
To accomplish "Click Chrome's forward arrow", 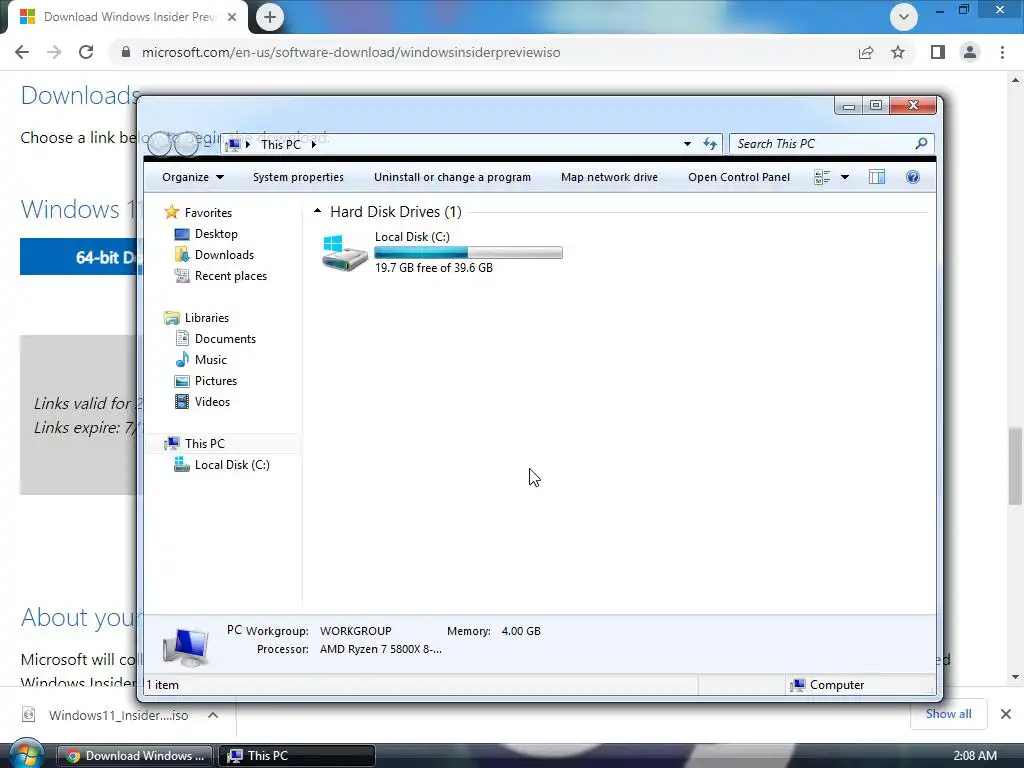I will (54, 52).
